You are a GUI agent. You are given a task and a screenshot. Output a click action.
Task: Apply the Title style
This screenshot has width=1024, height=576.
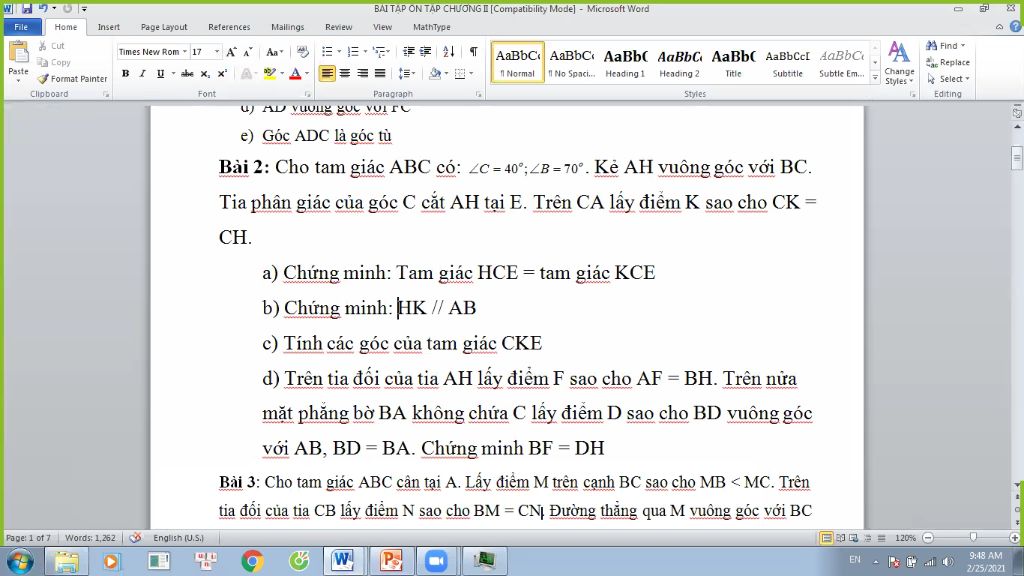coord(733,63)
